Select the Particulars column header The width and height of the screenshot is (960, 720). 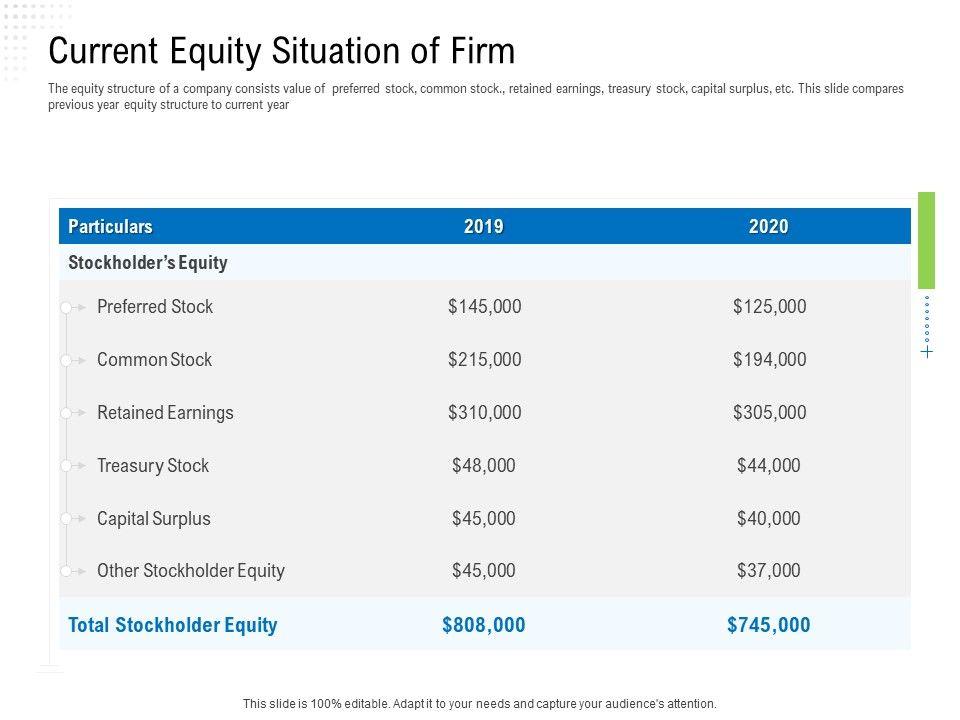110,227
